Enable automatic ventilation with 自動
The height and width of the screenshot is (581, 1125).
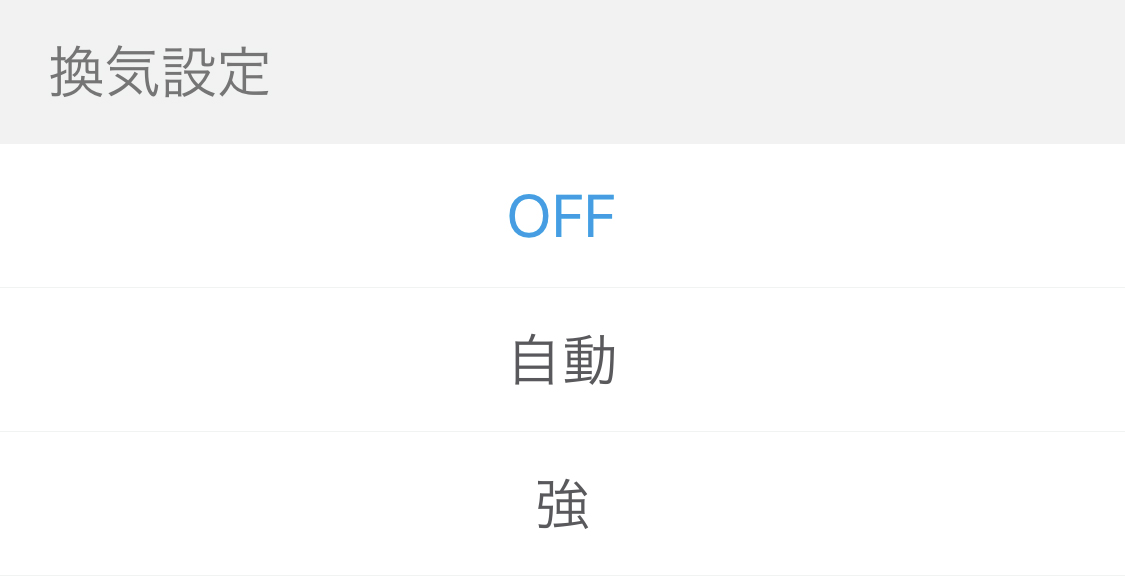pos(561,360)
